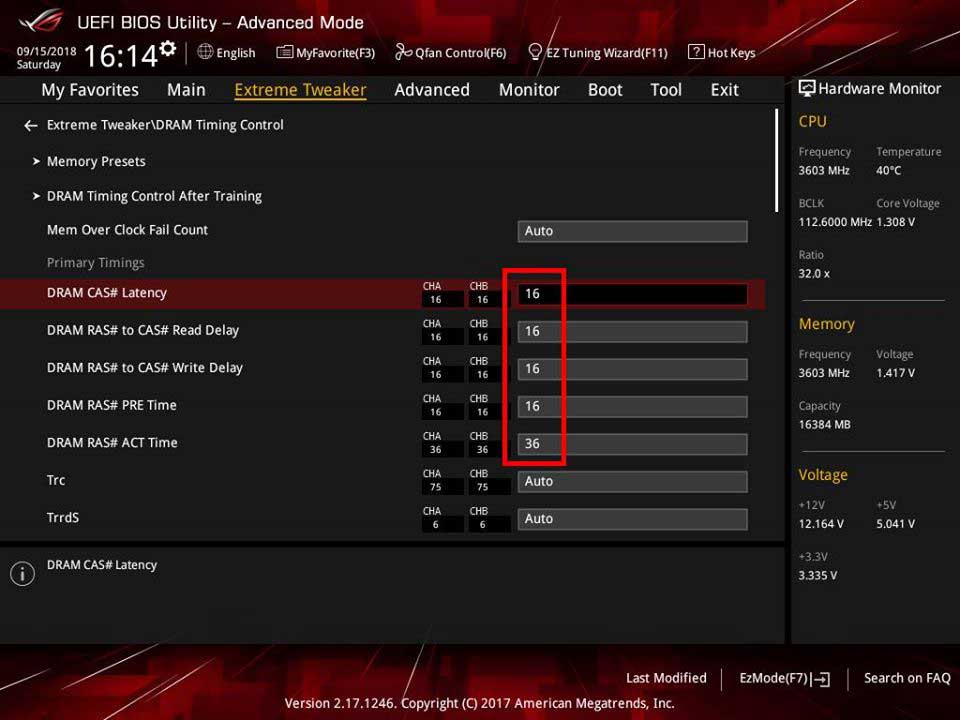Click the Hardware Monitor header icon
This screenshot has height=720, width=960.
click(x=807, y=89)
